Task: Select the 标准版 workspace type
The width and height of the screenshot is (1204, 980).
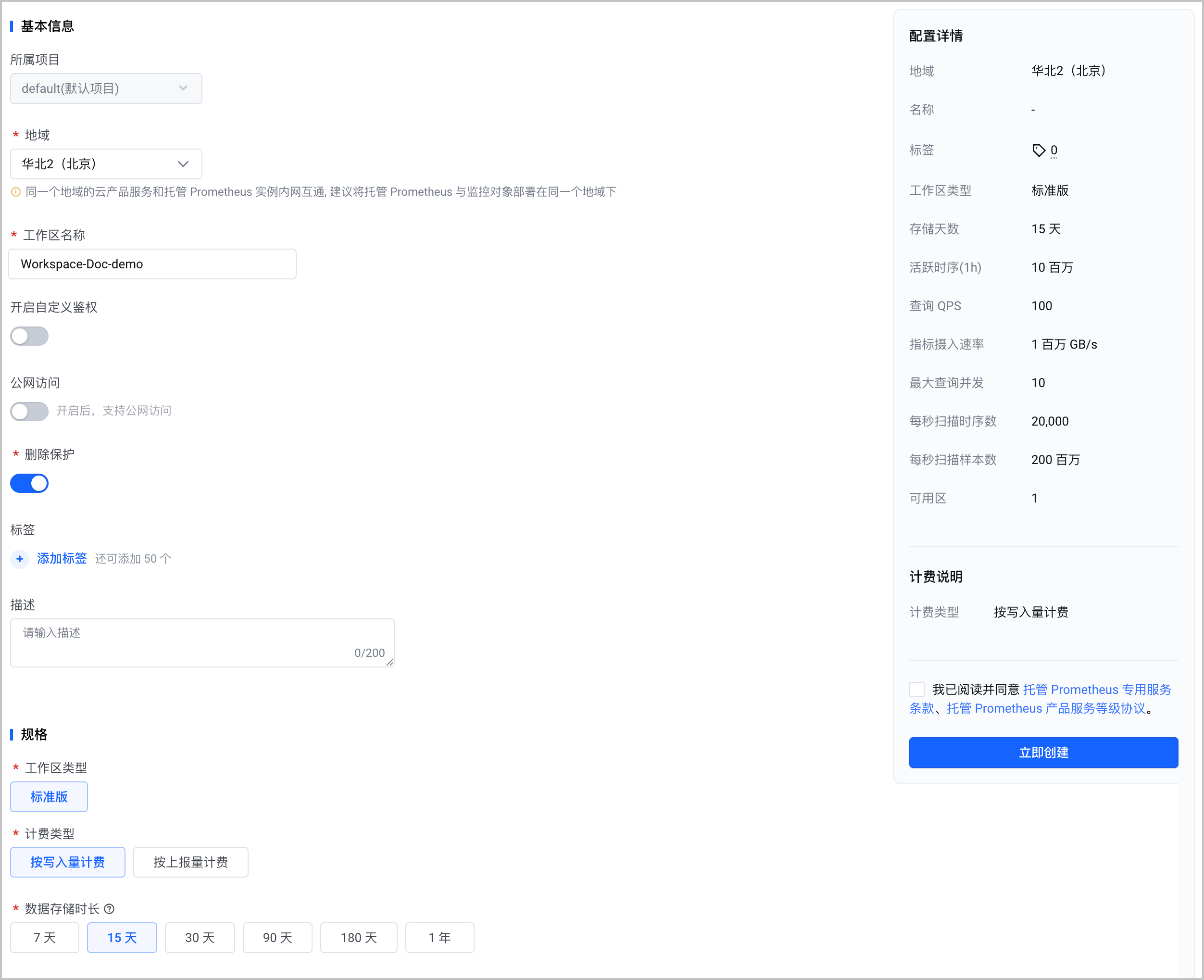Action: pyautogui.click(x=49, y=796)
